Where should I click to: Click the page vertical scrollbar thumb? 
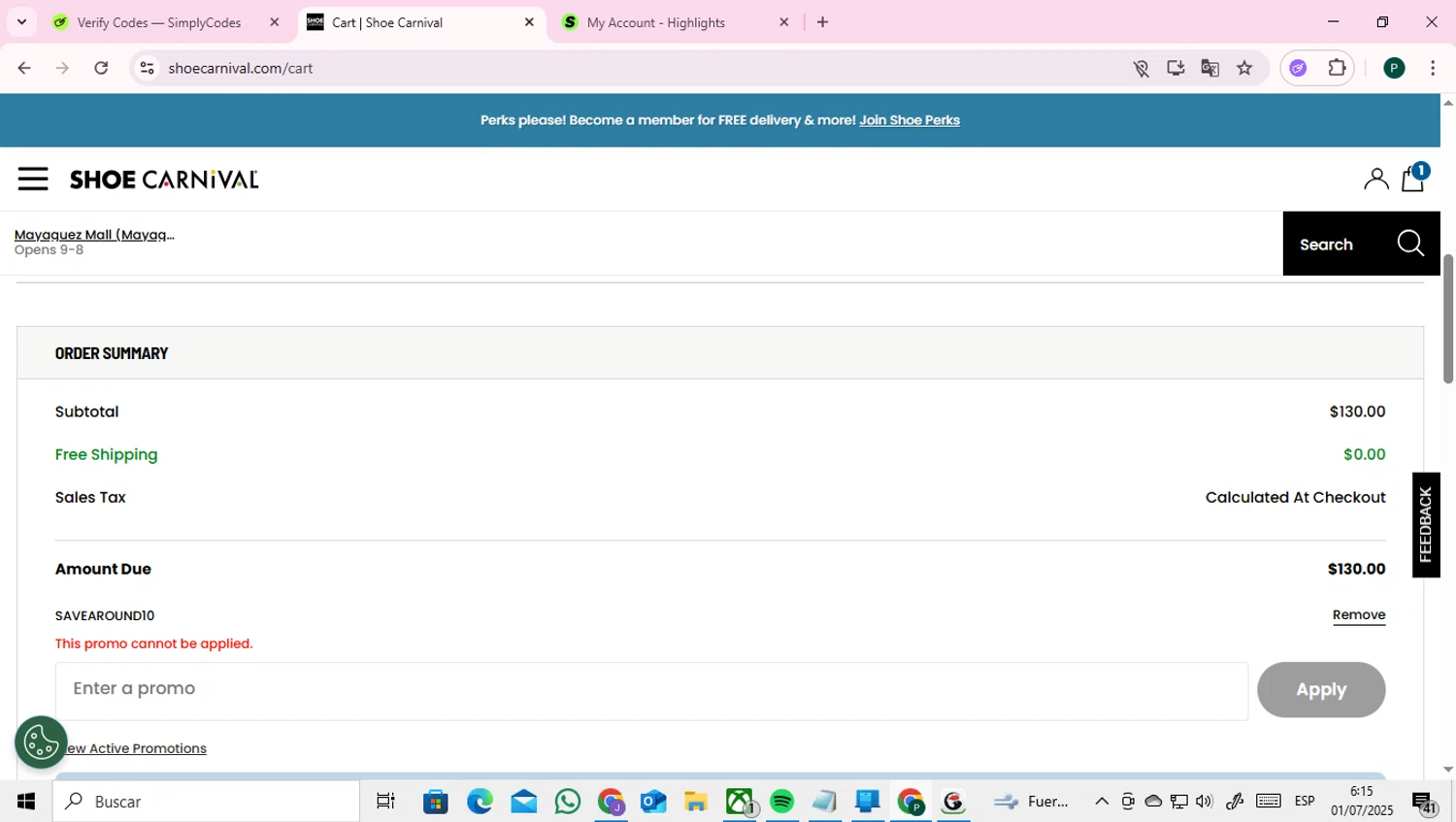point(1448,318)
